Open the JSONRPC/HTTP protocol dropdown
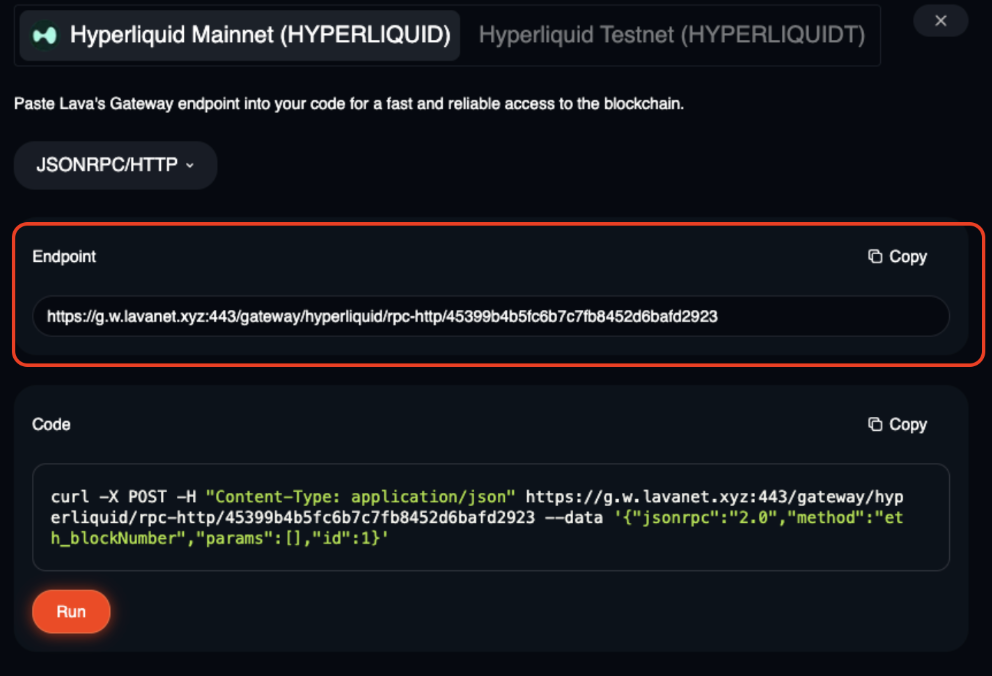 click(x=115, y=166)
